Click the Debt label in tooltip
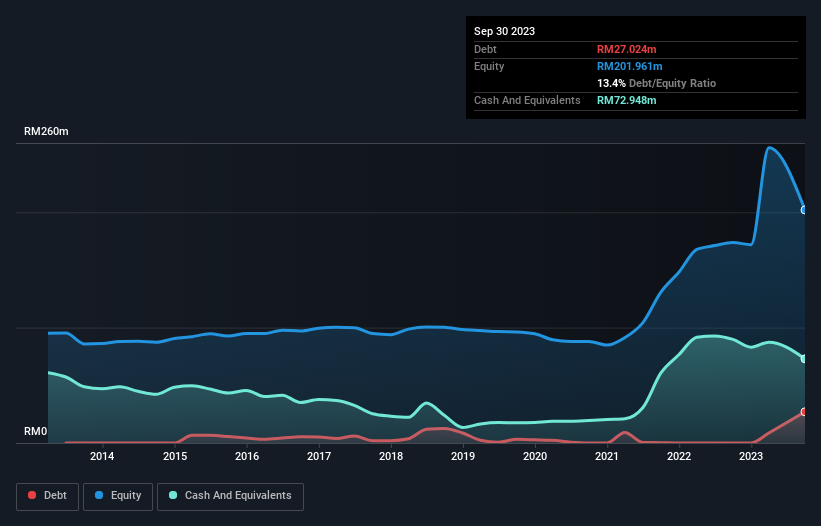821x526 pixels. pyautogui.click(x=485, y=49)
